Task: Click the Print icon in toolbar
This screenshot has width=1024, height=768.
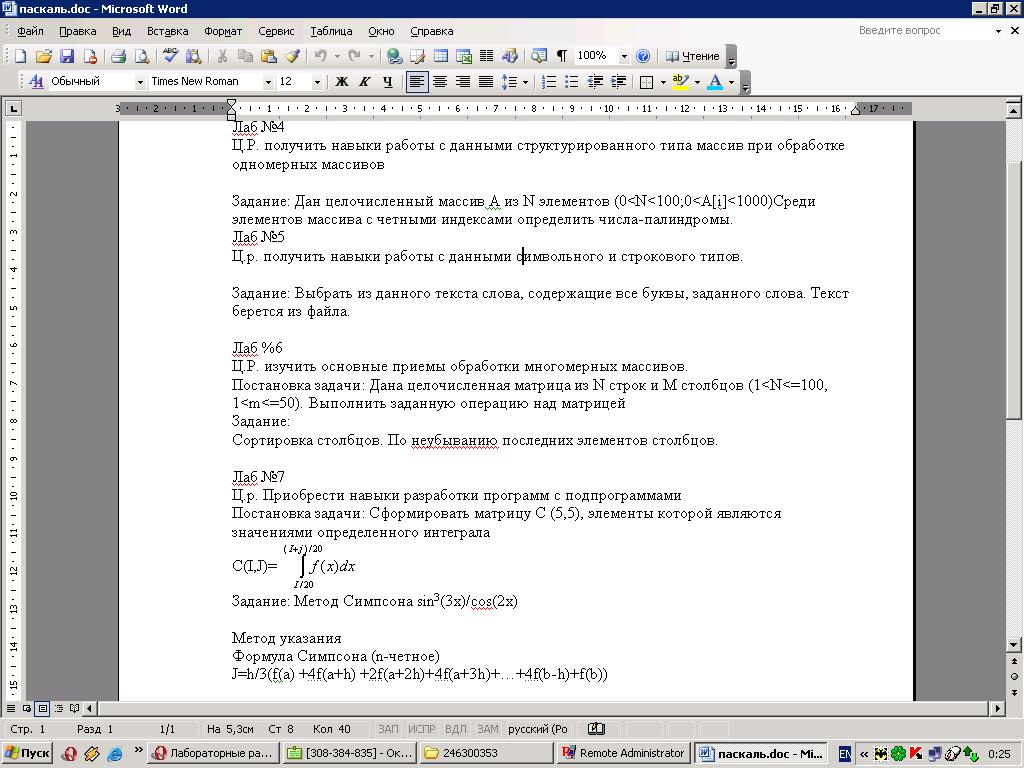Action: click(x=118, y=56)
